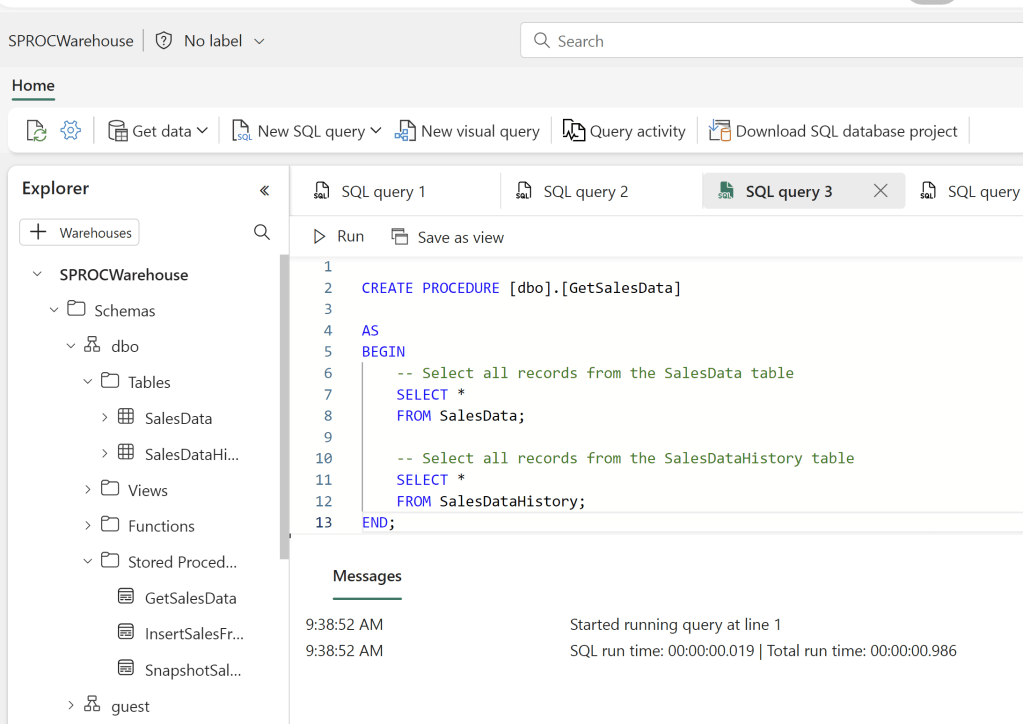
Task: Click the refresh icon in the Home toolbar
Action: tap(36, 131)
